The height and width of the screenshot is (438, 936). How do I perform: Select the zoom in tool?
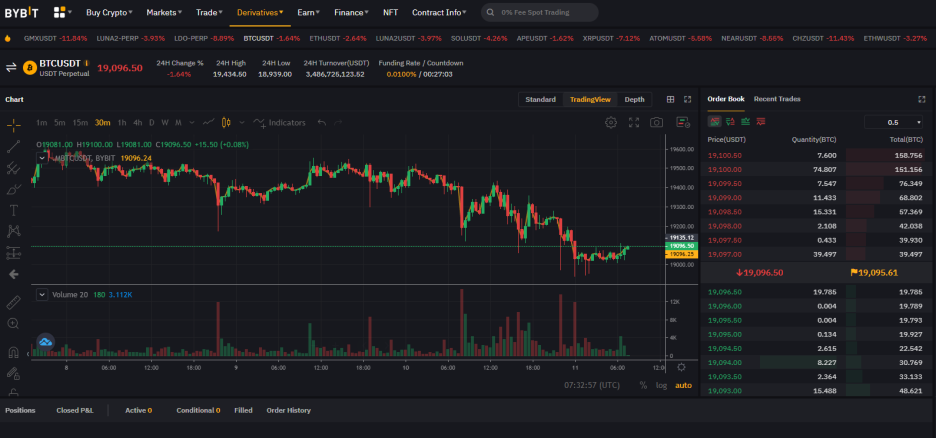point(13,323)
